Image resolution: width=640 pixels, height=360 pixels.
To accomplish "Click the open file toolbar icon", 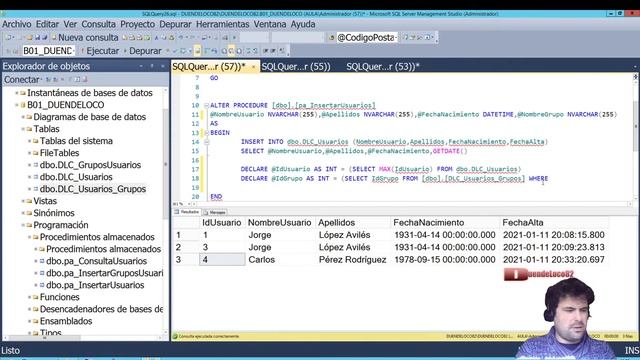I will pyautogui.click(x=29, y=38).
